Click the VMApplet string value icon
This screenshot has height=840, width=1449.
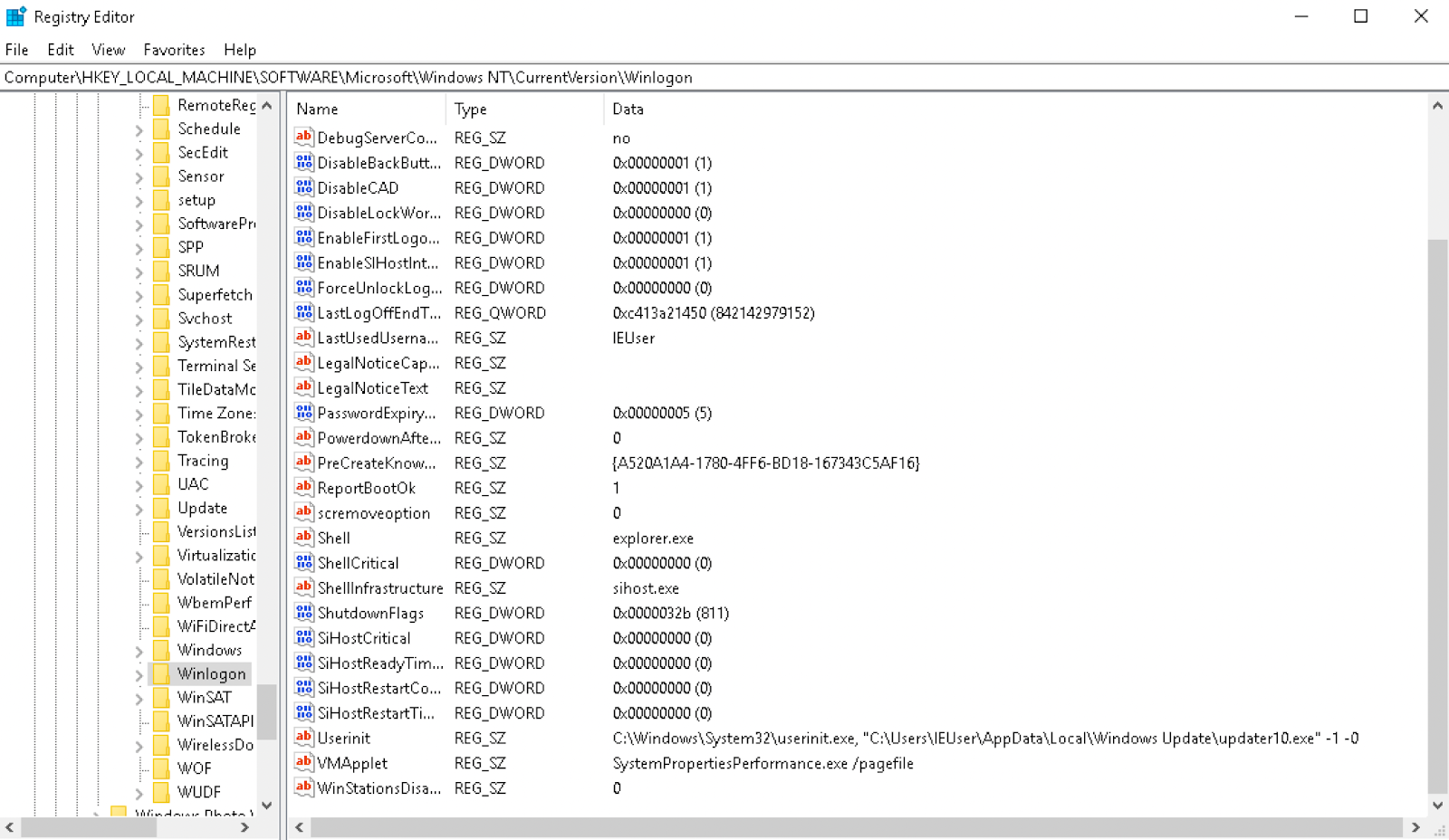point(303,763)
